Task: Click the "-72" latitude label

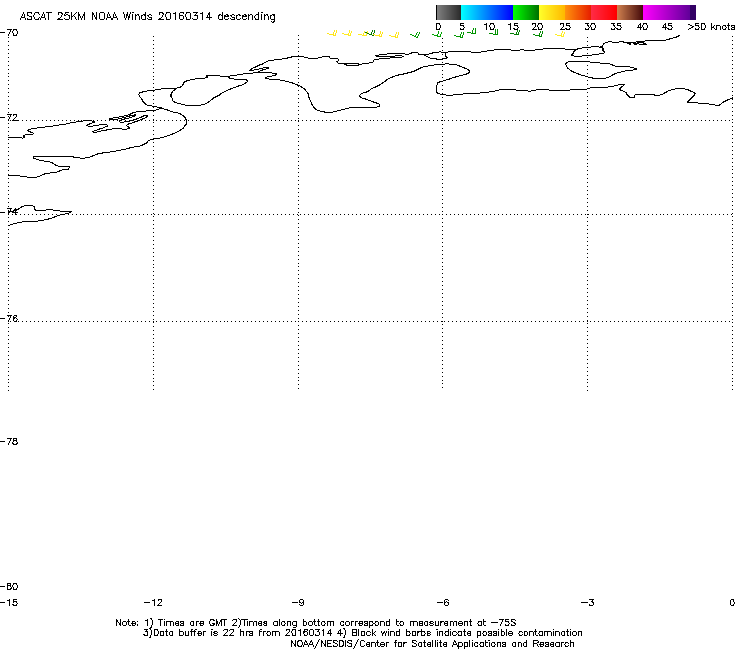Action: tap(9, 118)
